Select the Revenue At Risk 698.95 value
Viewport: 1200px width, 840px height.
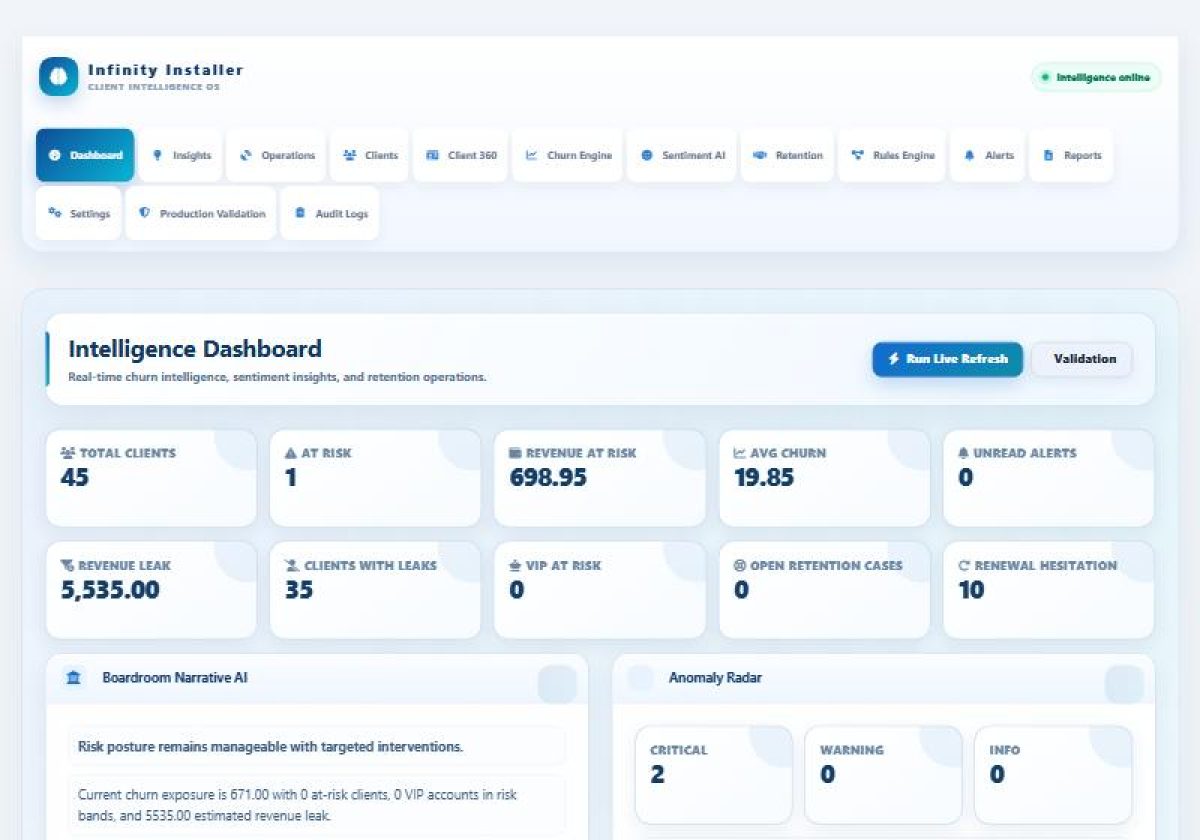pyautogui.click(x=548, y=478)
